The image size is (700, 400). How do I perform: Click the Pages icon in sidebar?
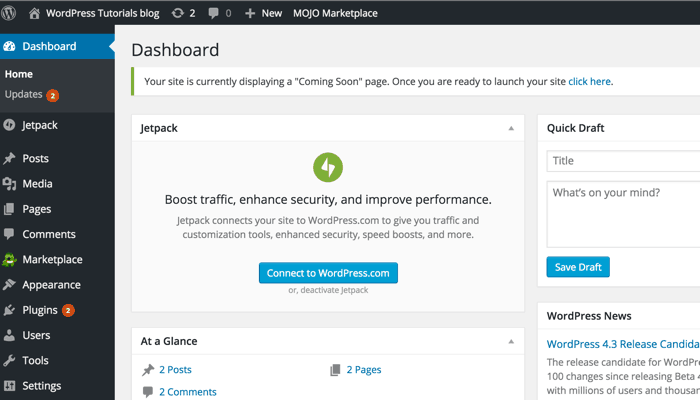click(x=9, y=209)
